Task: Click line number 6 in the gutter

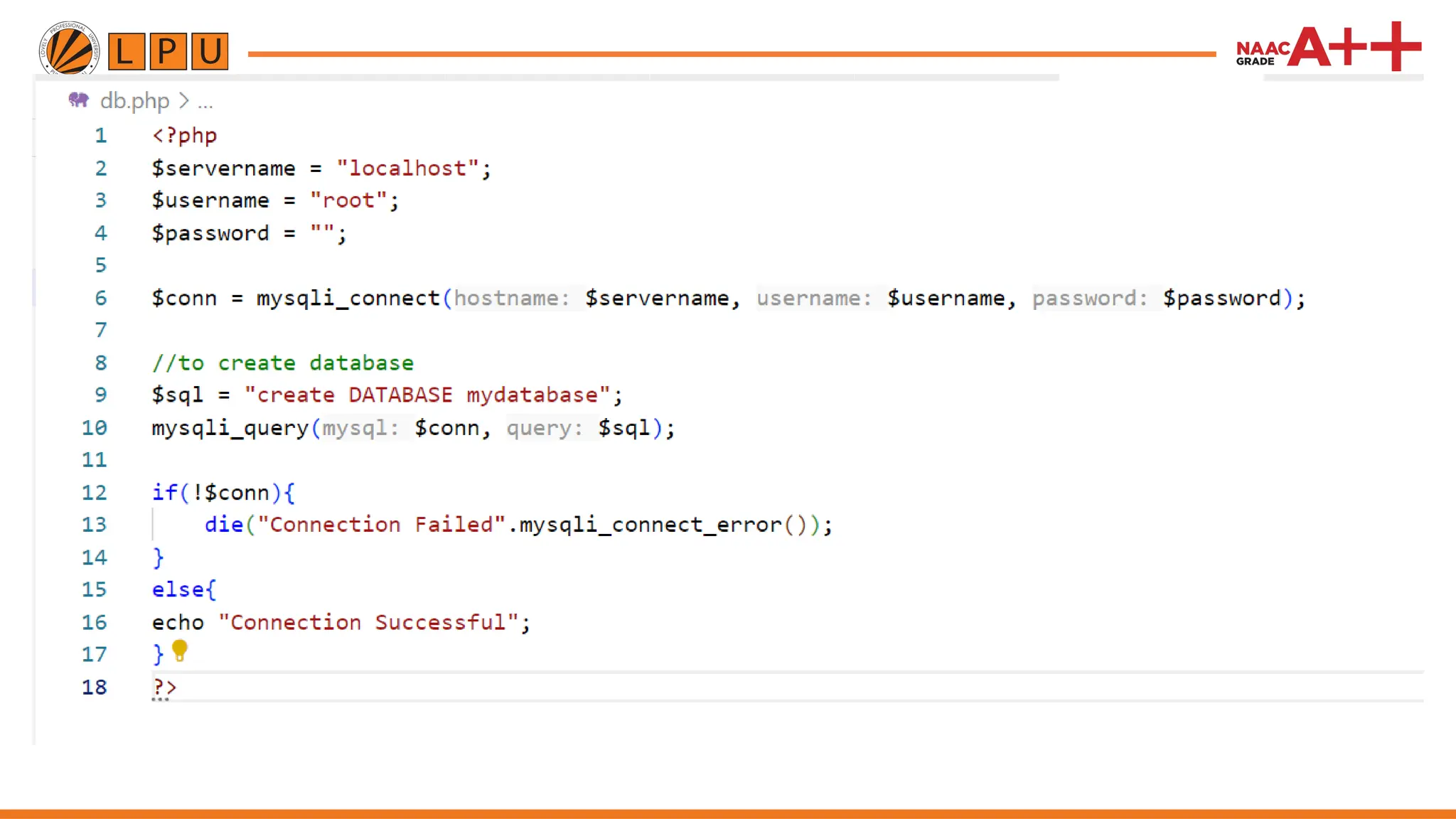Action: tap(101, 298)
